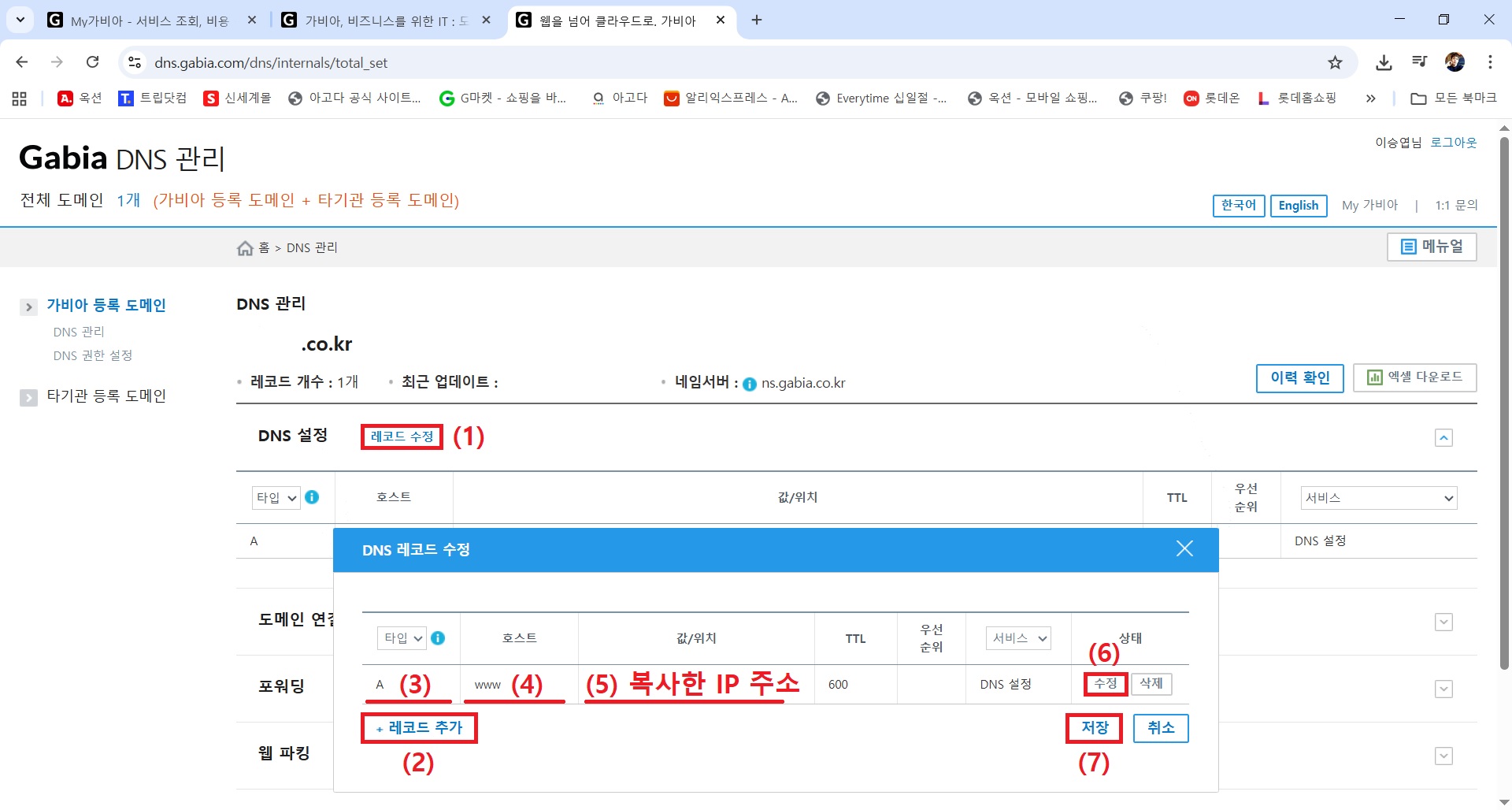Screen dimensions: 1512x810
Task: Expand the 포워딩 section
Action: pyautogui.click(x=1443, y=689)
